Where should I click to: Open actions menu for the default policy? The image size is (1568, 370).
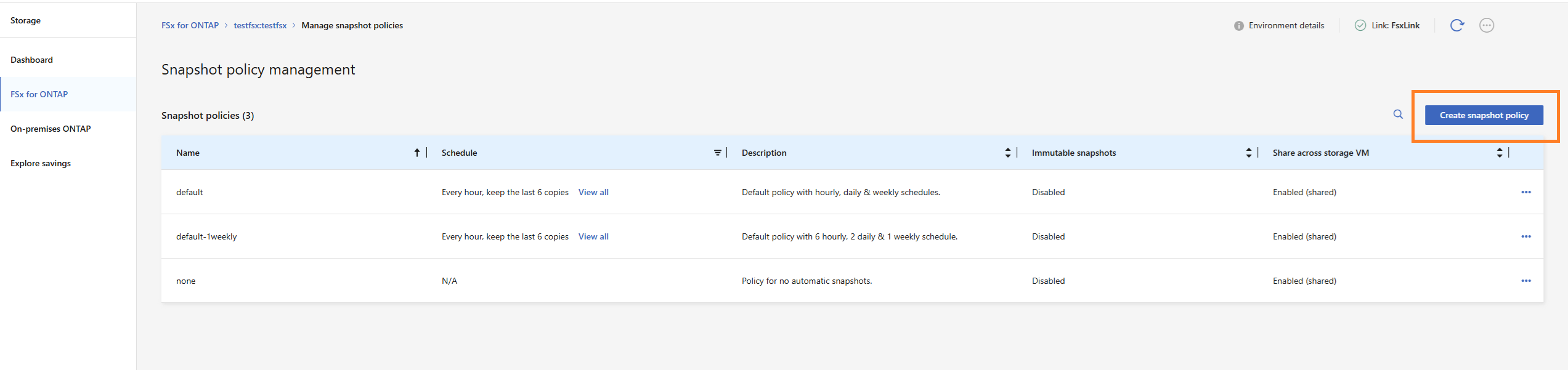(x=1525, y=192)
